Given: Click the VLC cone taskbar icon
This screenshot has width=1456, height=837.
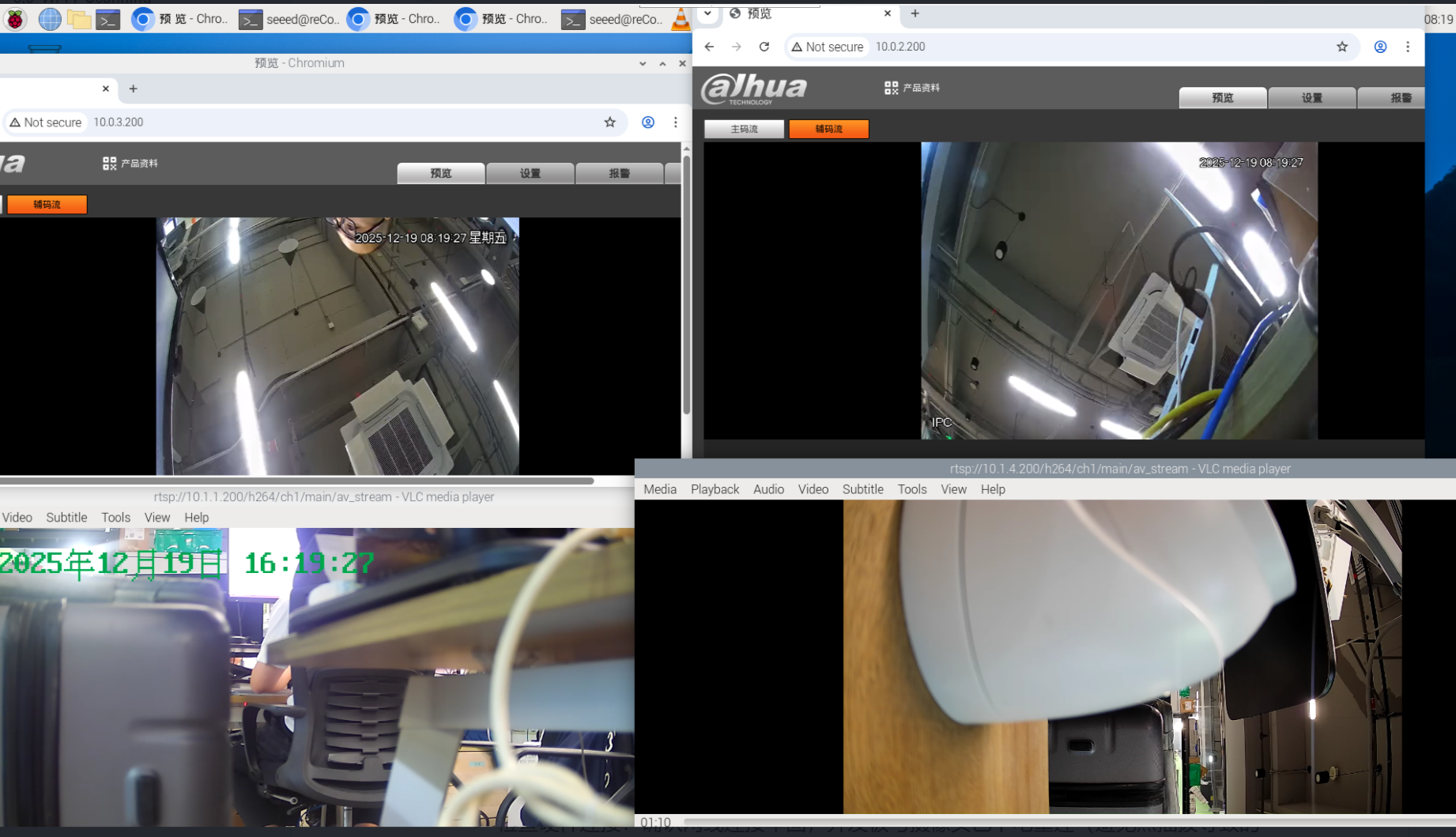Looking at the screenshot, I should (x=680, y=19).
